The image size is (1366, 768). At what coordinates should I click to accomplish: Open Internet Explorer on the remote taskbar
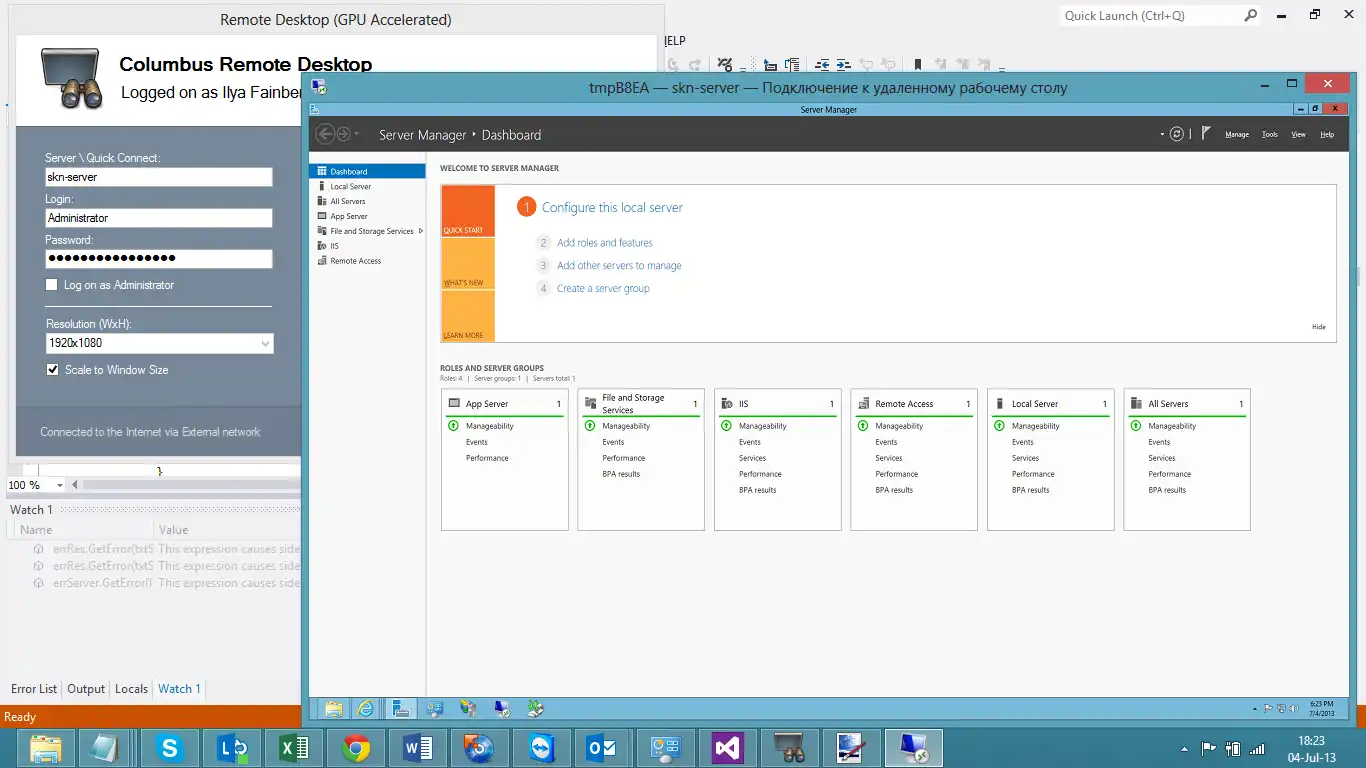[367, 708]
